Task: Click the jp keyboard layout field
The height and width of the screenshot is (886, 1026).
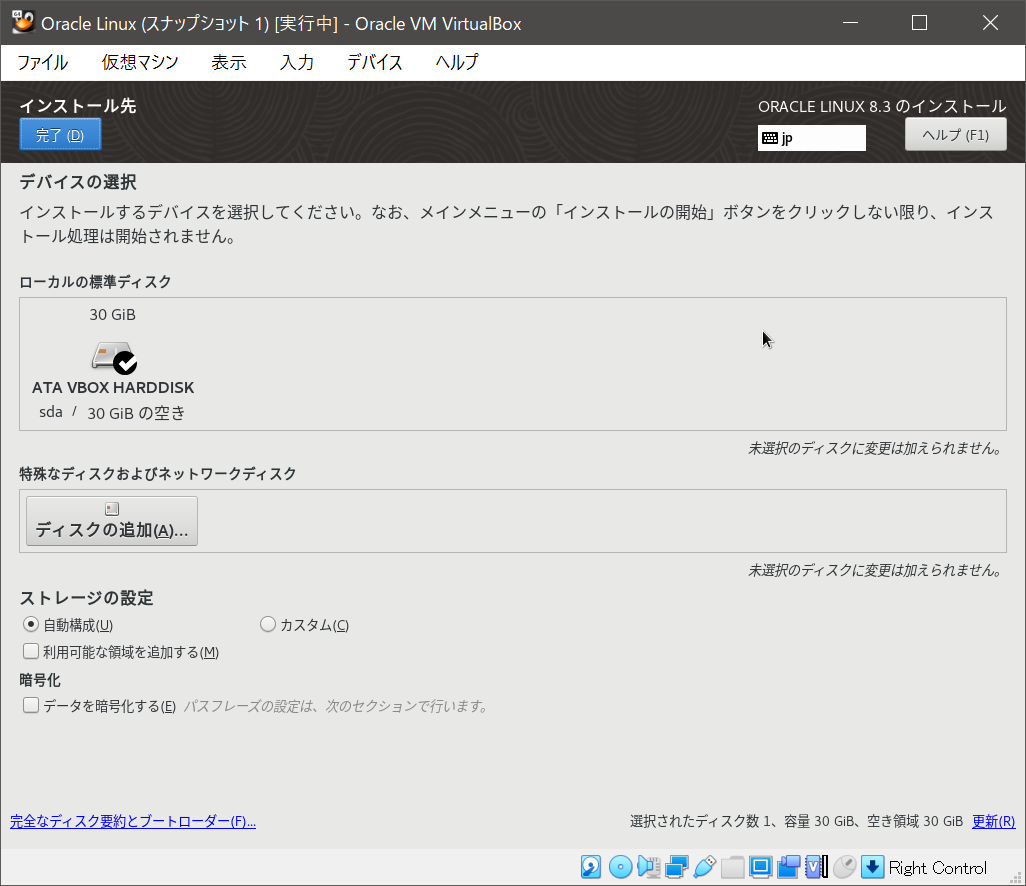Action: point(811,138)
